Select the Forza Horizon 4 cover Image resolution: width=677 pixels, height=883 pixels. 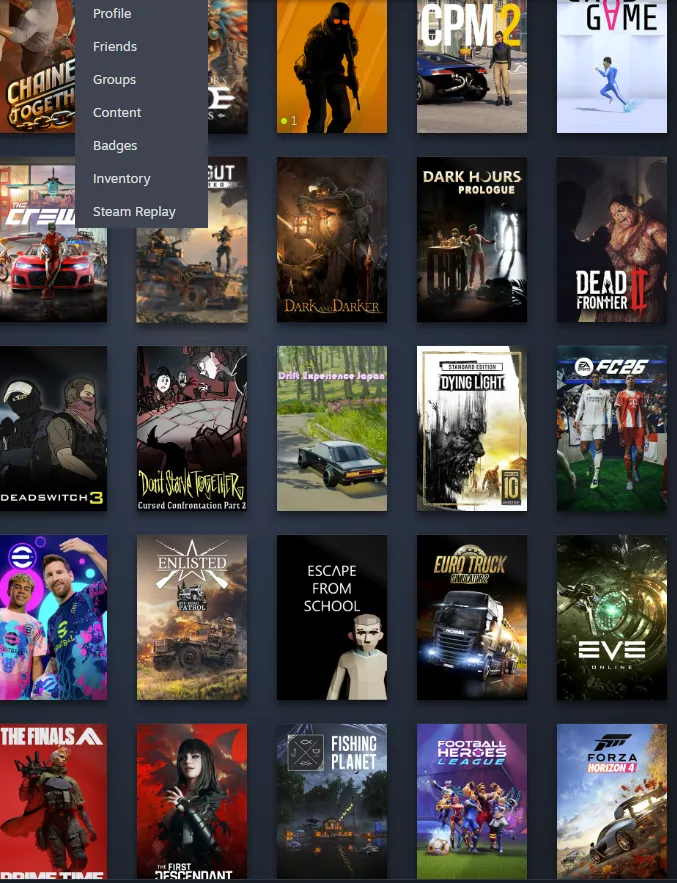click(612, 802)
